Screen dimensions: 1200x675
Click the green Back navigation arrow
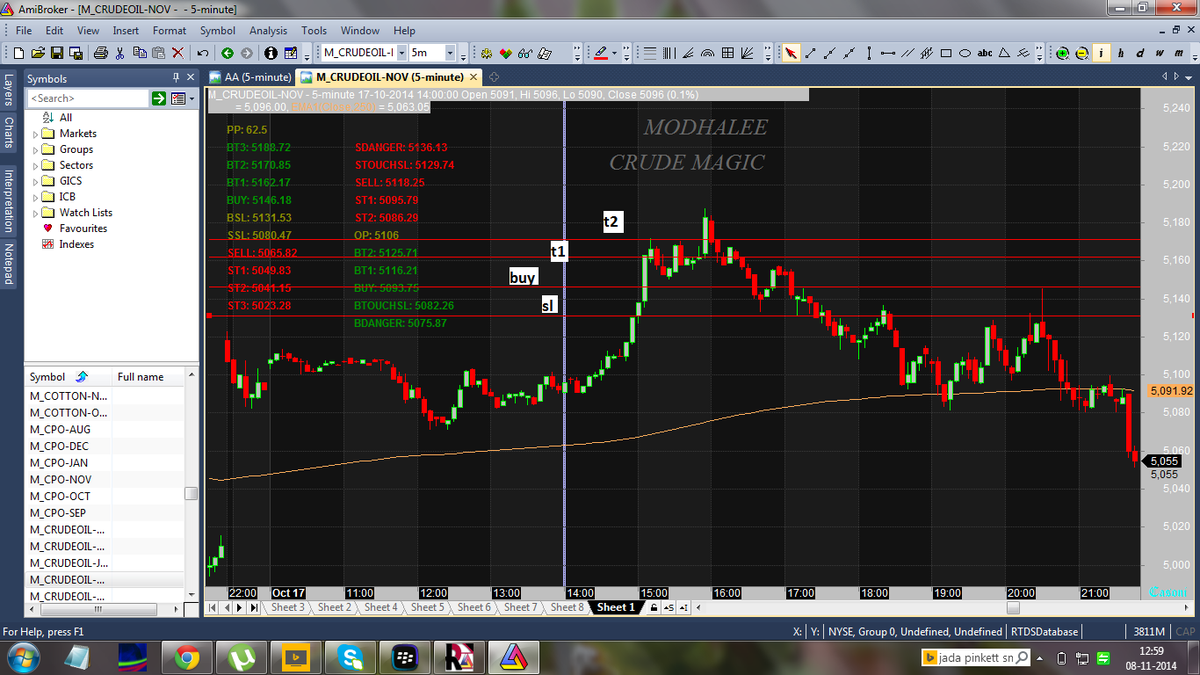click(x=228, y=53)
